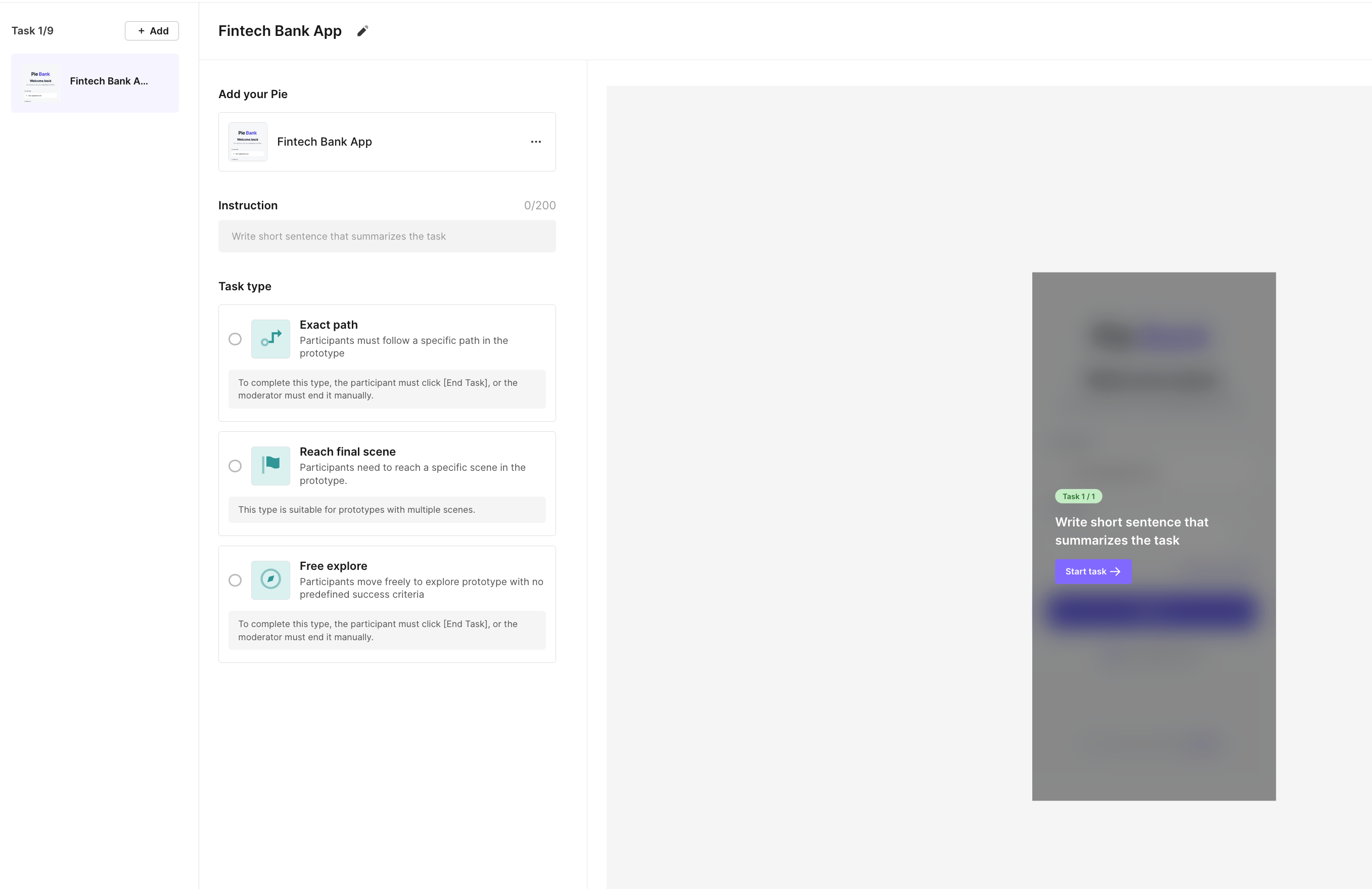Click the Task 1 / 1 green badge
Image resolution: width=1372 pixels, height=889 pixels.
tap(1078, 497)
